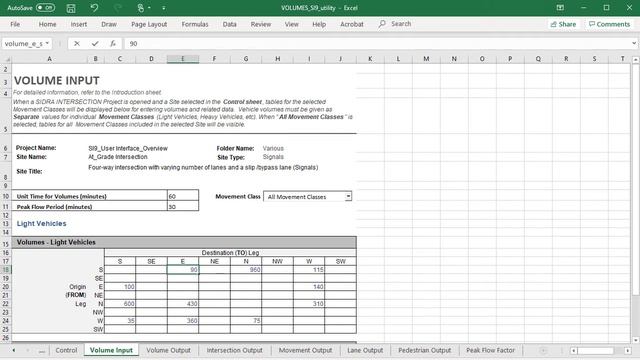The image size is (640, 360).
Task: Open the Data ribbon tab
Action: 229,24
